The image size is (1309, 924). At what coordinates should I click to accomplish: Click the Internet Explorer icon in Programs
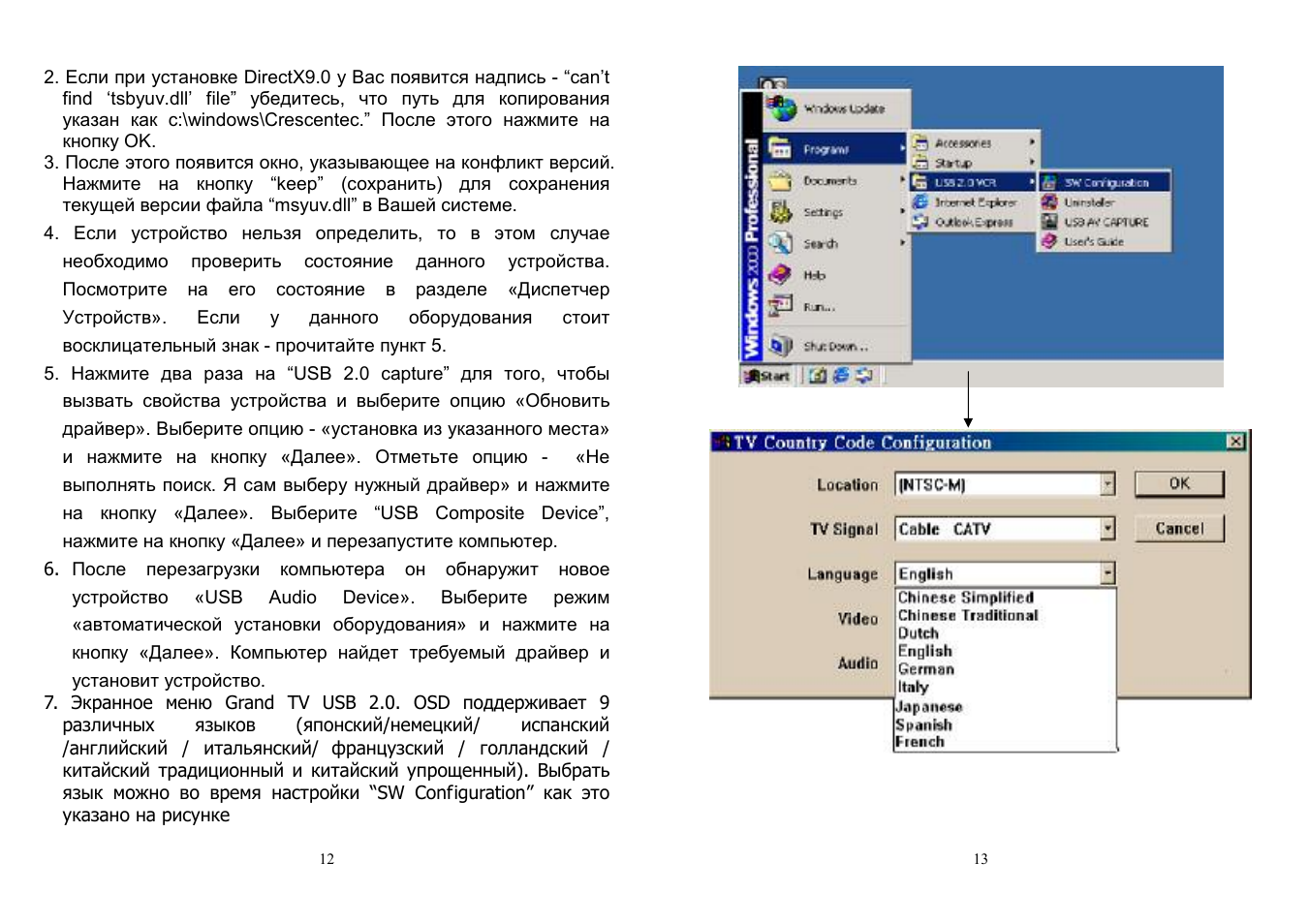920,201
